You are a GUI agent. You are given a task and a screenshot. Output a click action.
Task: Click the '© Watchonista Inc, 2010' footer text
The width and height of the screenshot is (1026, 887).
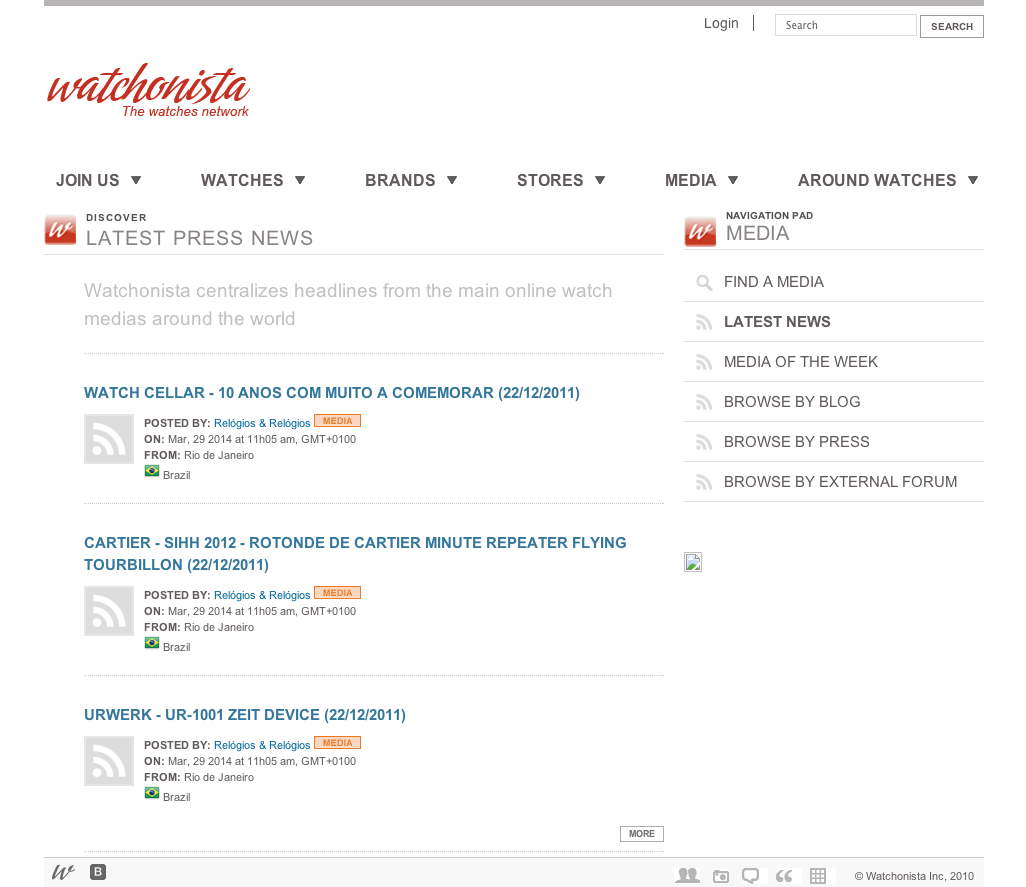pos(914,876)
